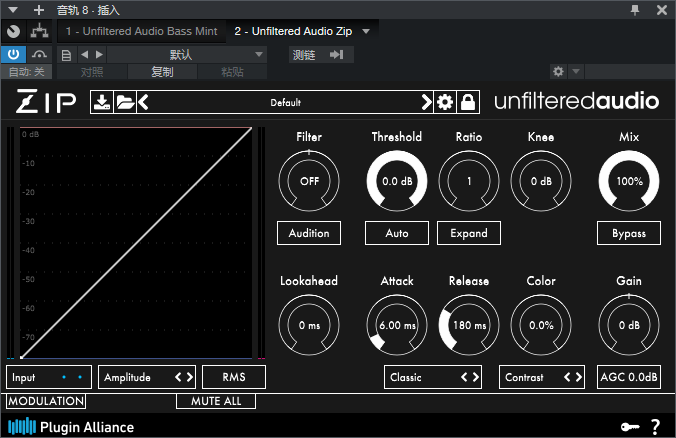Click the Plugin Alliance key icon
The width and height of the screenshot is (676, 438).
click(630, 427)
